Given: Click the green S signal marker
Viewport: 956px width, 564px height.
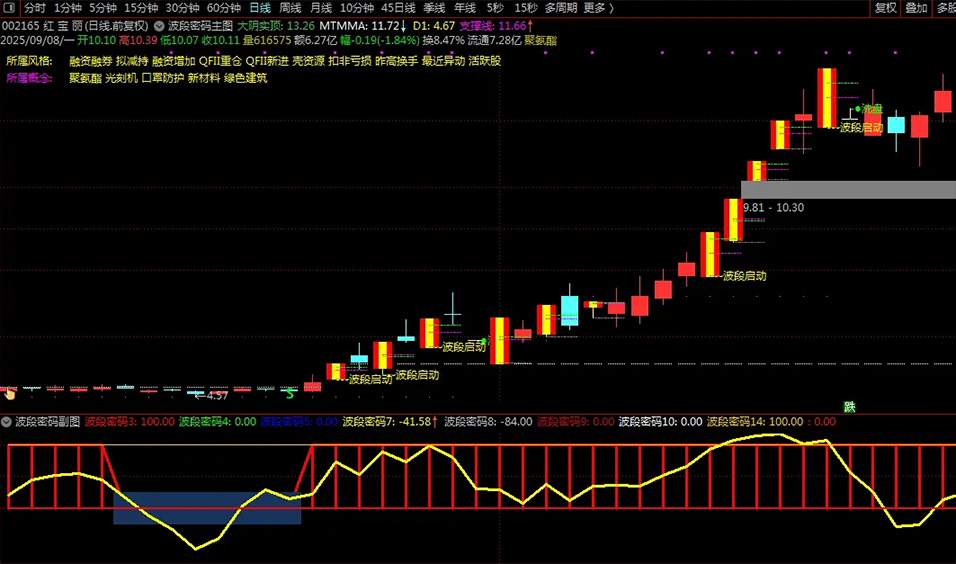Looking at the screenshot, I should tap(290, 394).
